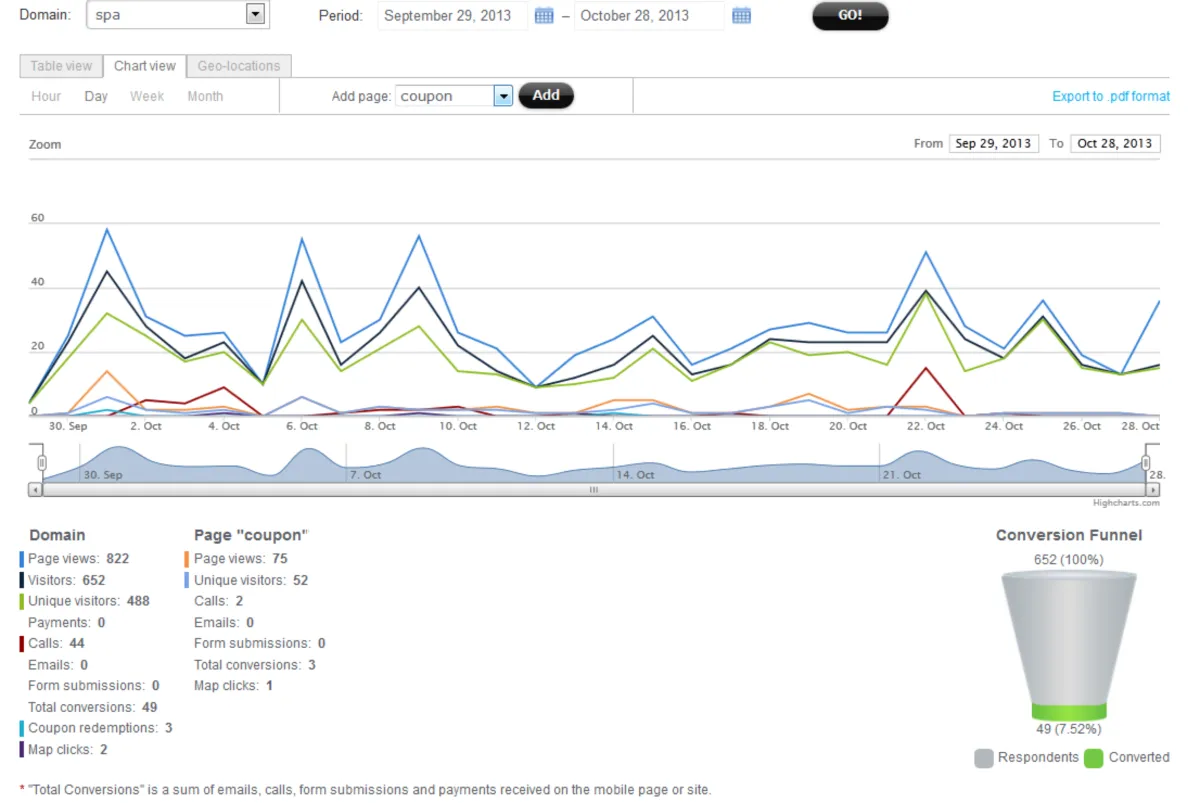Viewport: 1200px width, 803px height.
Task: Click the From date field Sep 29, 2013
Action: tap(993, 143)
